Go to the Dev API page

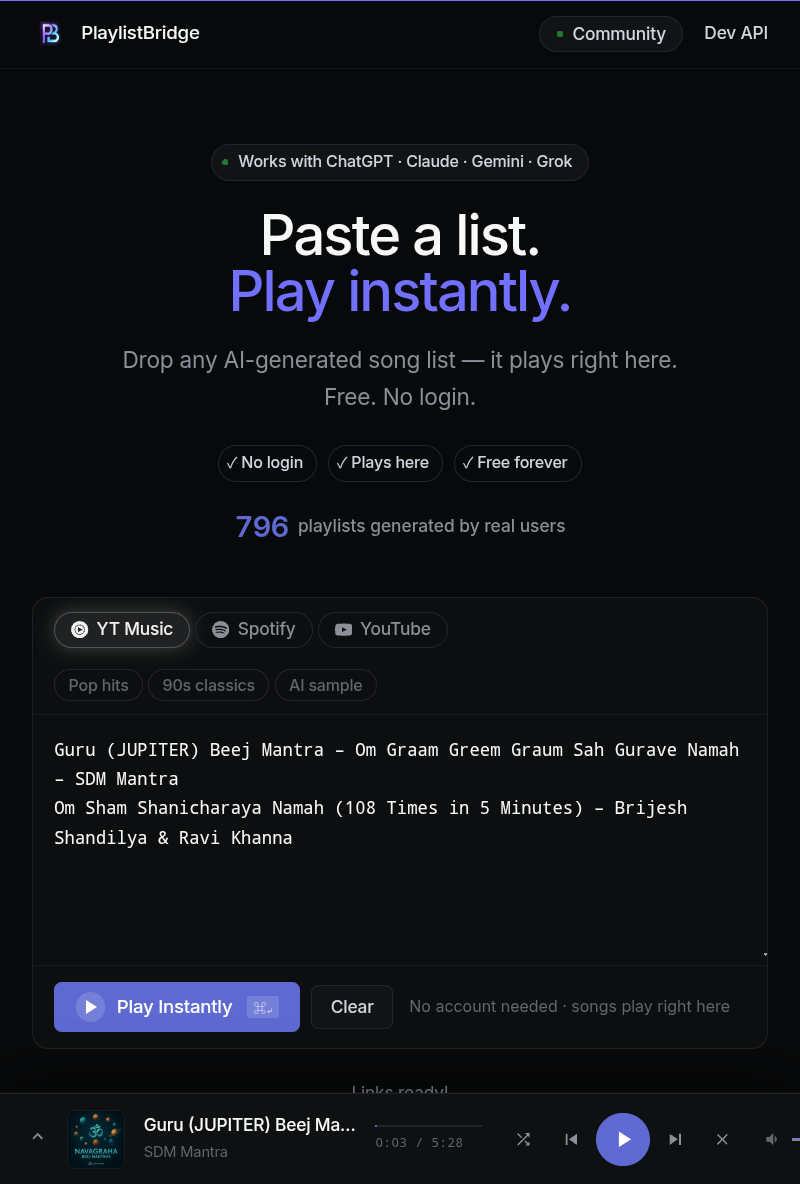(736, 33)
